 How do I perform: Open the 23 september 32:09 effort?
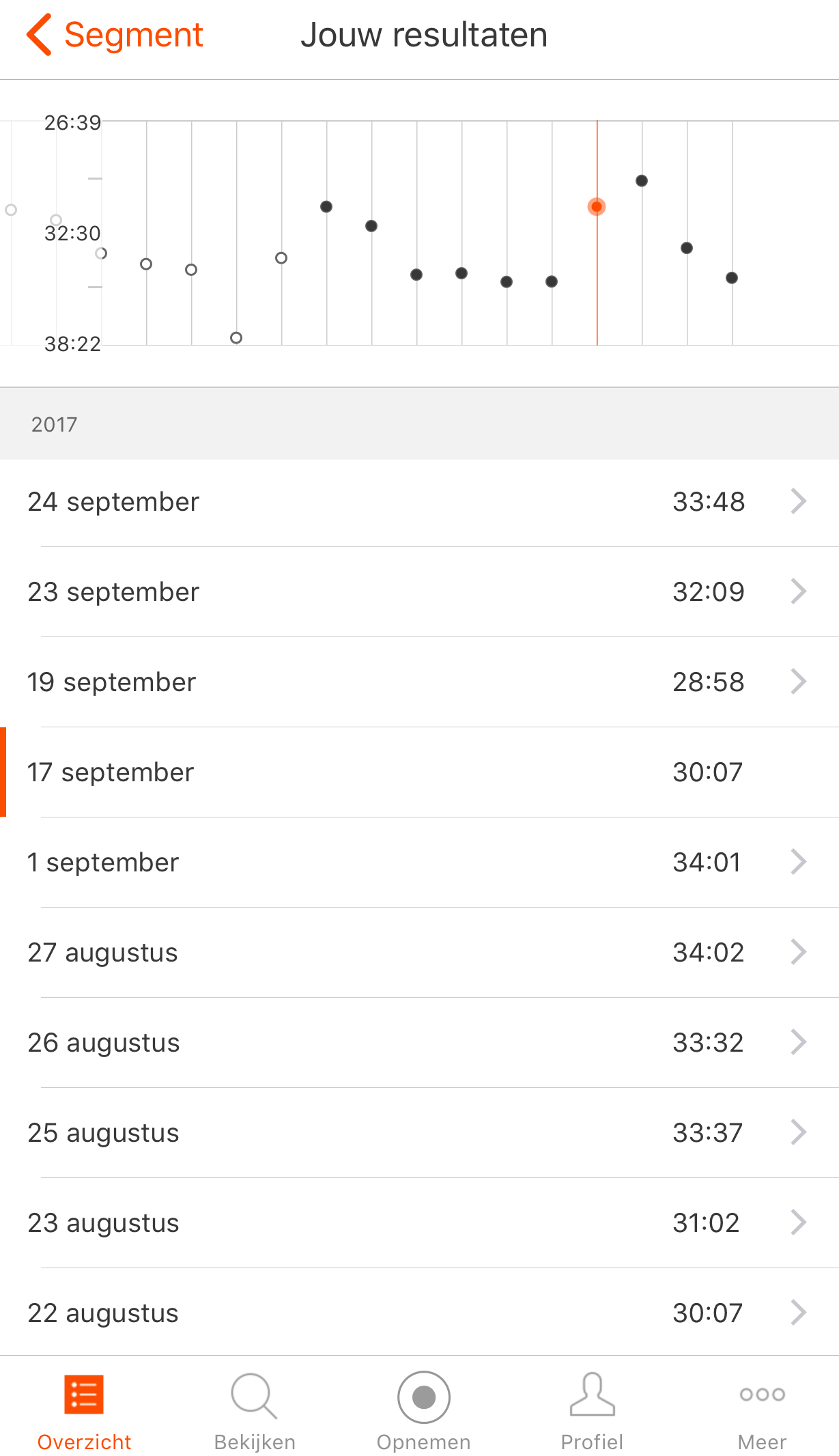point(419,592)
